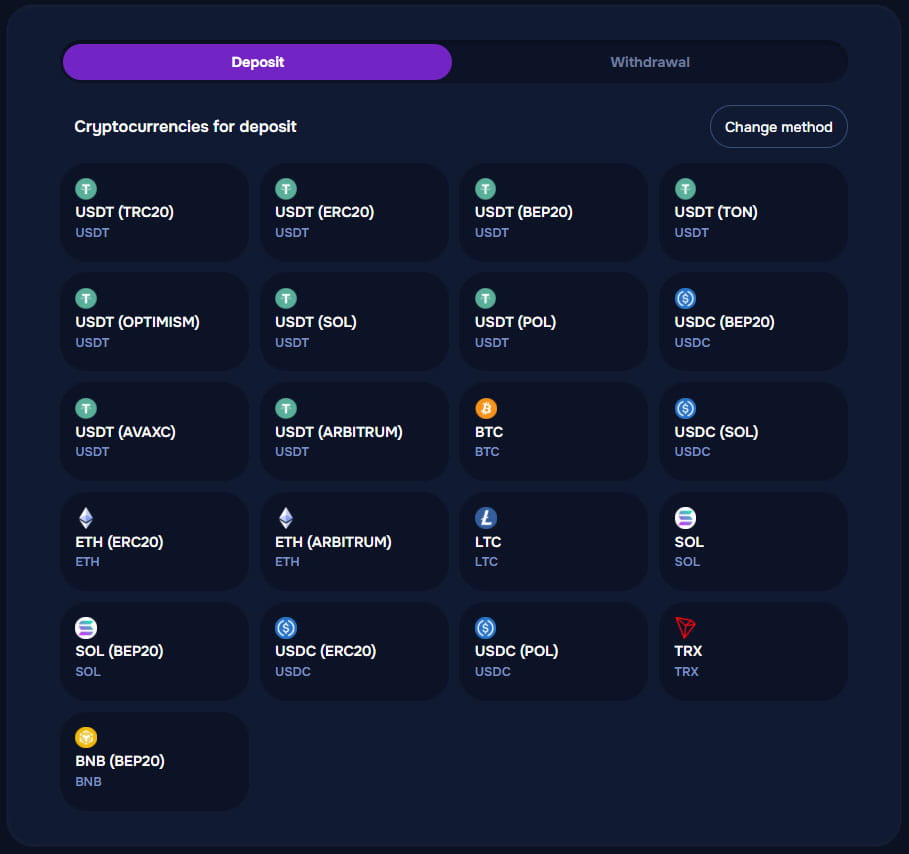Pick USDT (SOL) label

[316, 322]
